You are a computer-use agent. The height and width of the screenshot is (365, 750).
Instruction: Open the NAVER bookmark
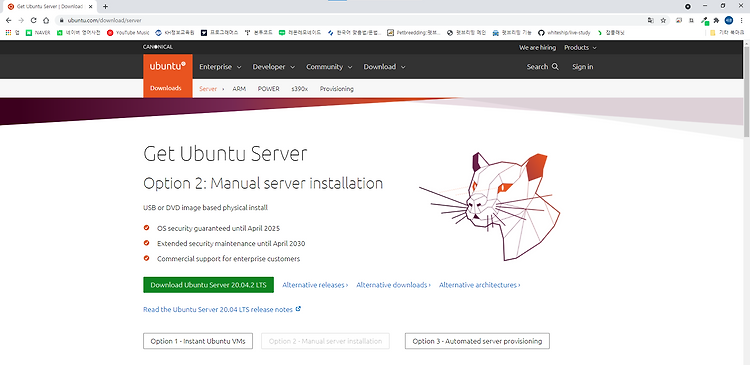click(38, 33)
